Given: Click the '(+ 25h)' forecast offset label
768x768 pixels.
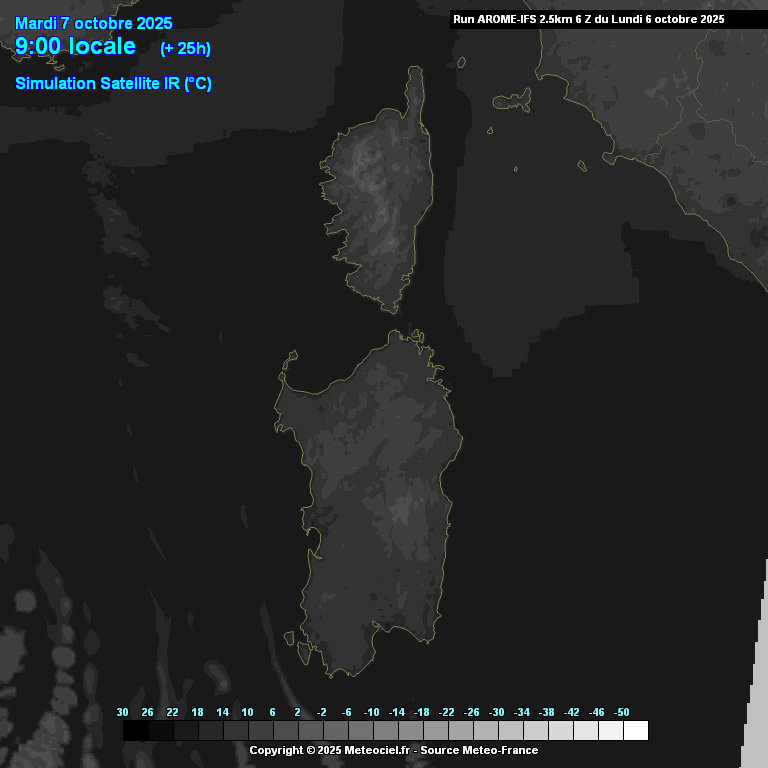Looking at the screenshot, I should point(185,48).
